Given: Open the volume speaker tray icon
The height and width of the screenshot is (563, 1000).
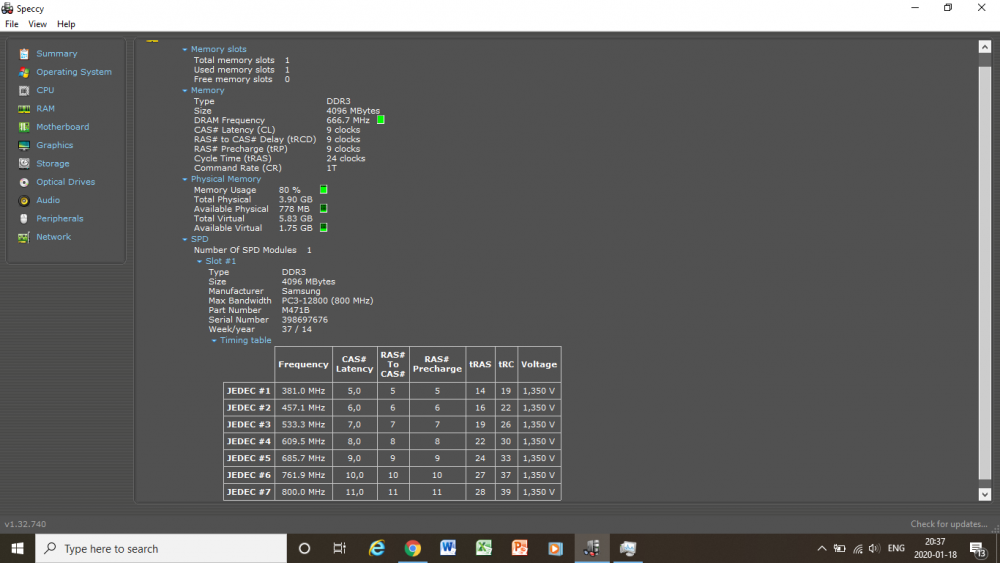Looking at the screenshot, I should (874, 548).
